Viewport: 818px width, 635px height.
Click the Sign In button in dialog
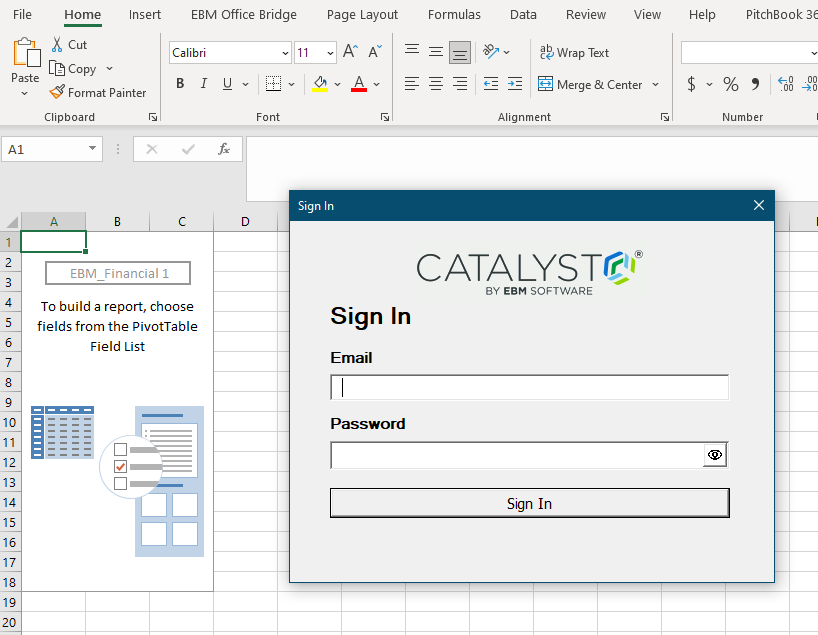[530, 503]
